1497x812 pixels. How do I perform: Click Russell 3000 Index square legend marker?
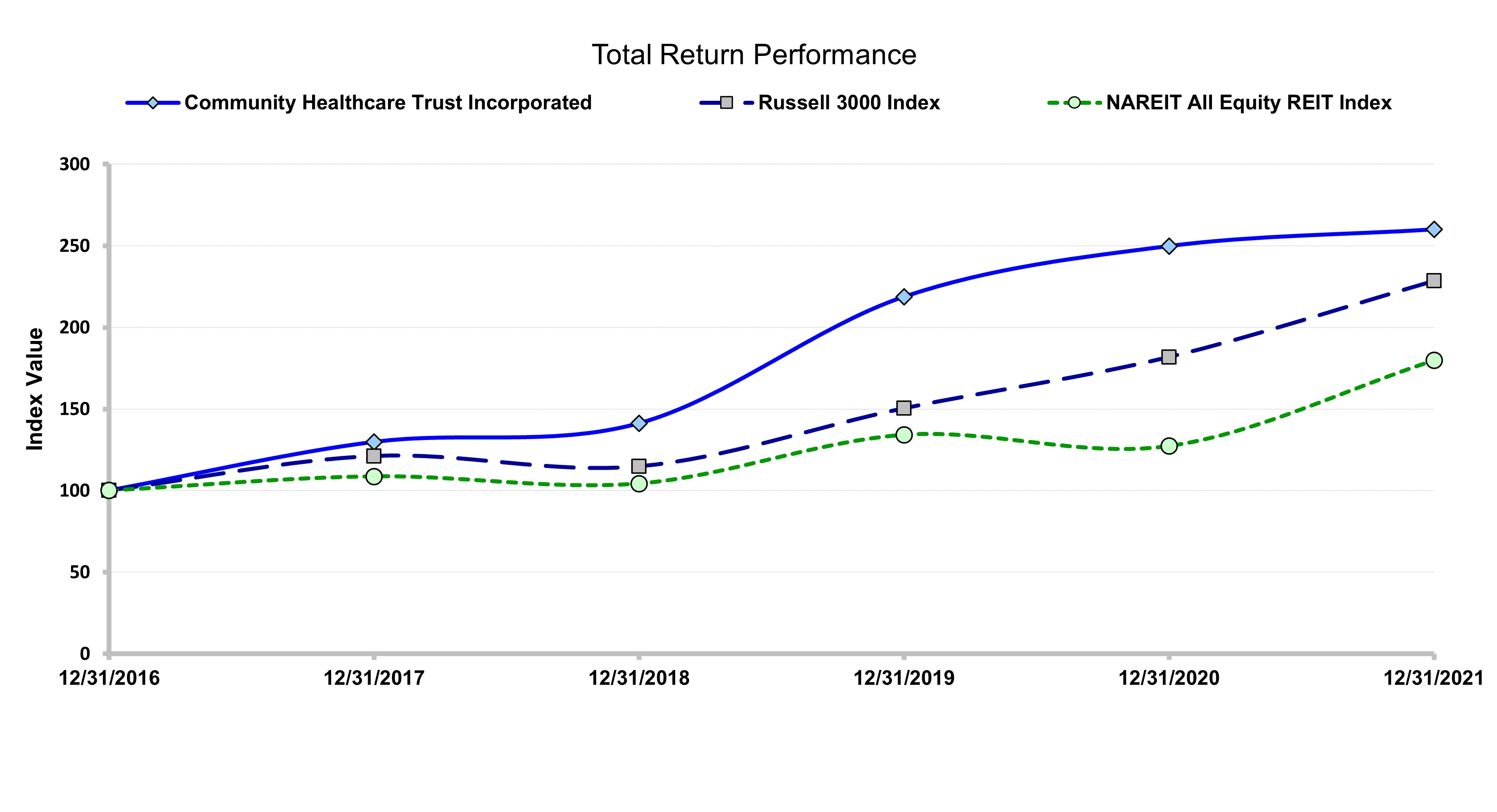coord(726,103)
